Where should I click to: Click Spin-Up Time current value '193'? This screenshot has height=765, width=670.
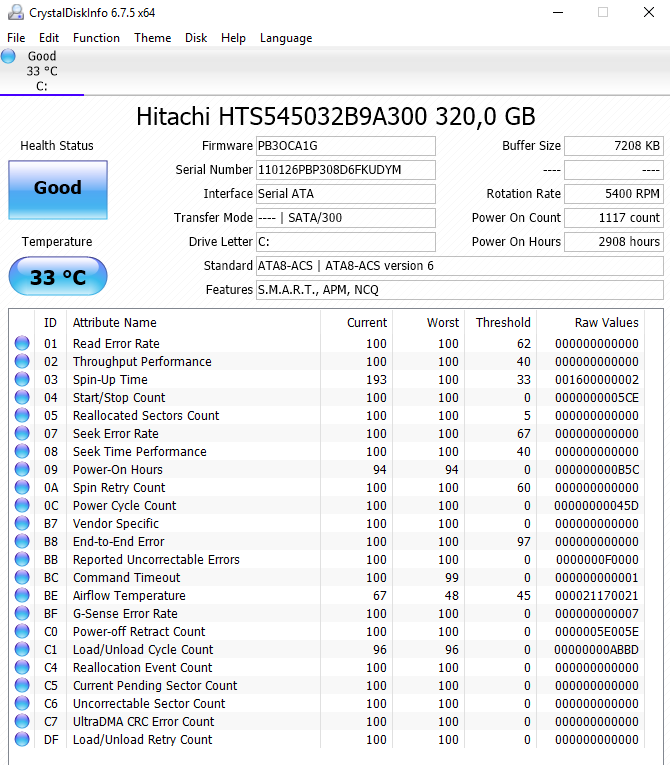(376, 380)
